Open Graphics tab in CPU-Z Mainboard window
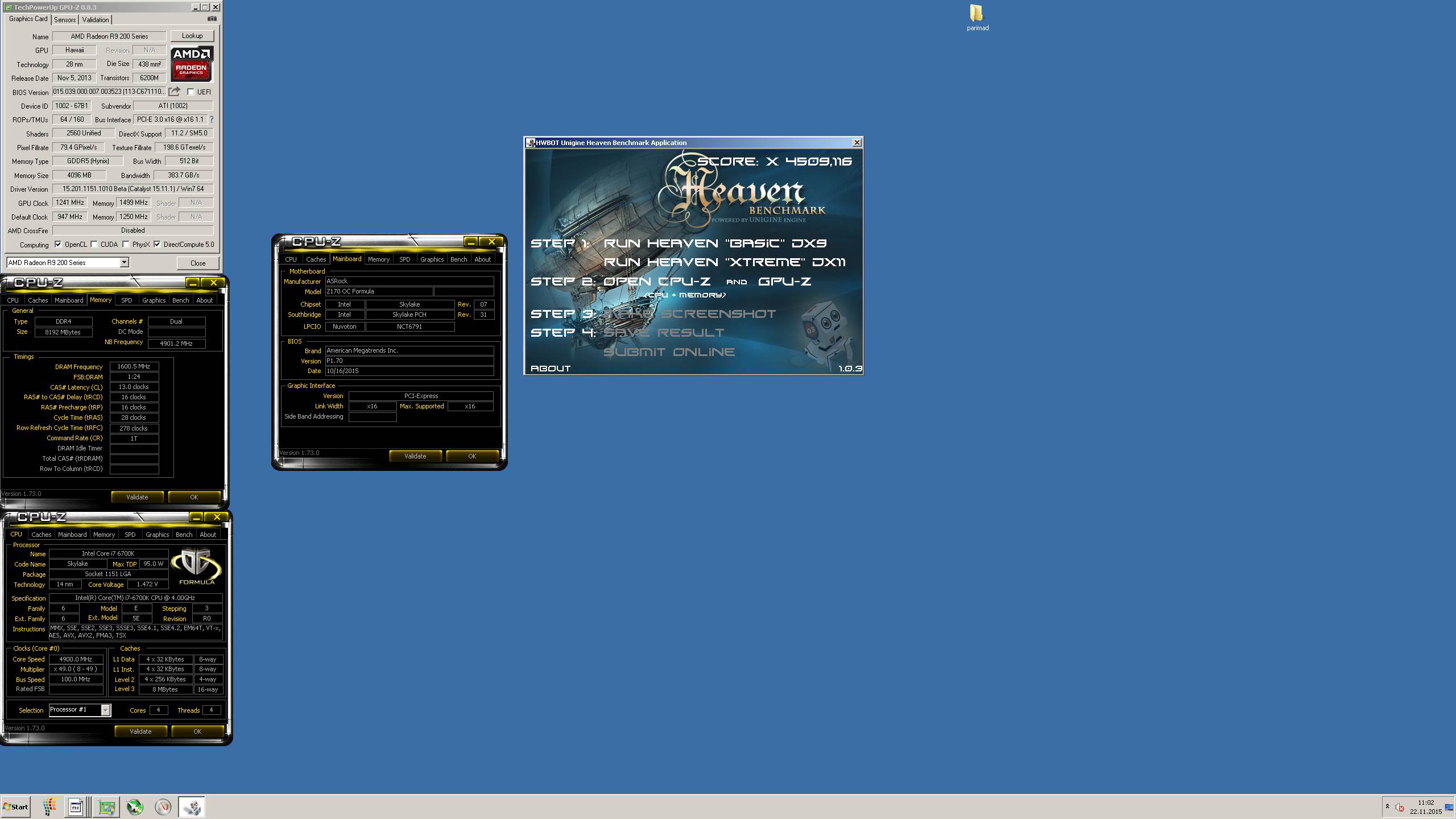The image size is (1456, 819). click(432, 259)
